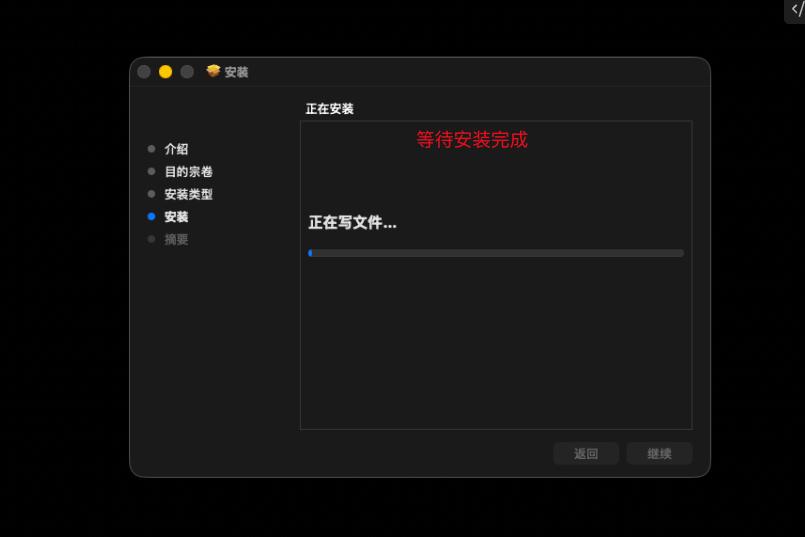
Task: Click the grey close button of installer window
Action: click(144, 72)
